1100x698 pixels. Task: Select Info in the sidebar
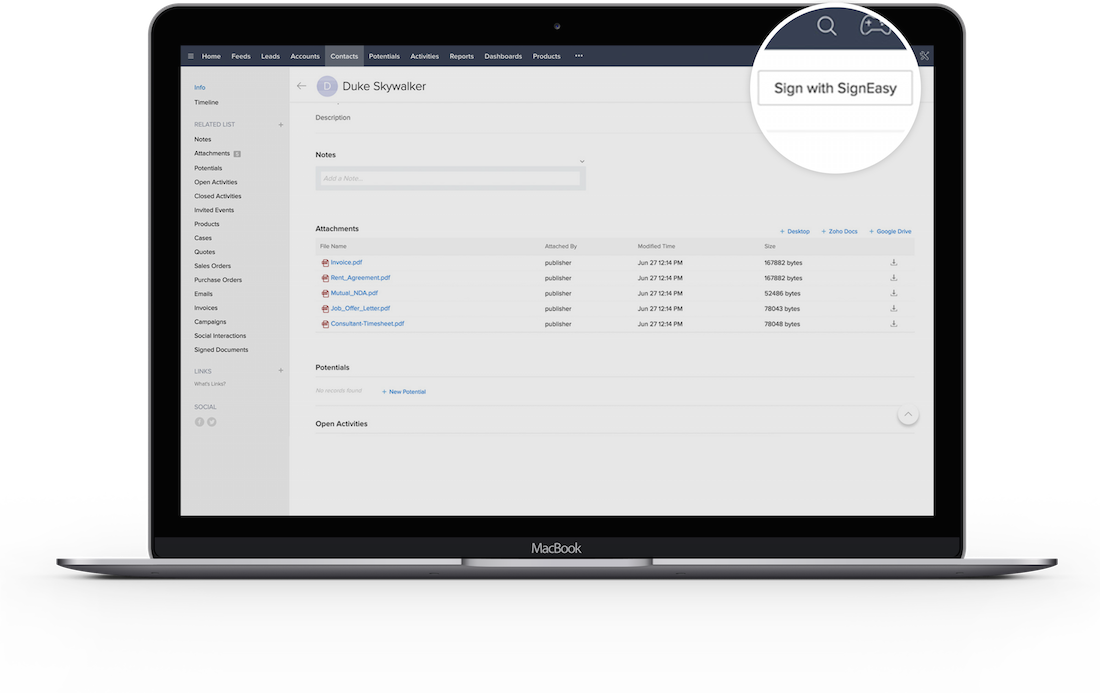click(x=200, y=88)
